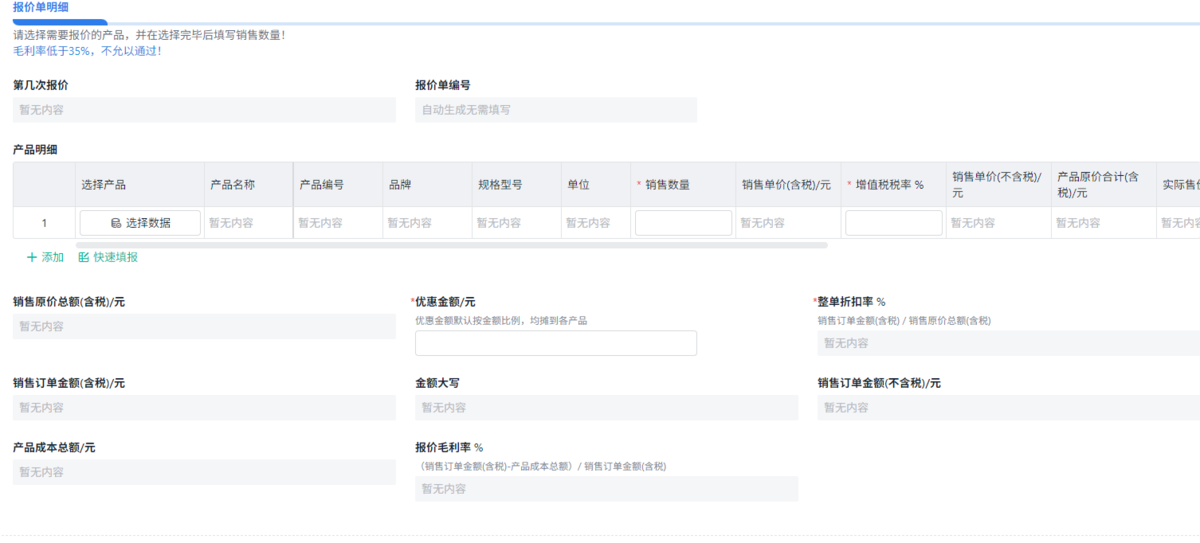The width and height of the screenshot is (1200, 543).
Task: Click the 规格型号 cell in row 1
Action: pos(516,223)
